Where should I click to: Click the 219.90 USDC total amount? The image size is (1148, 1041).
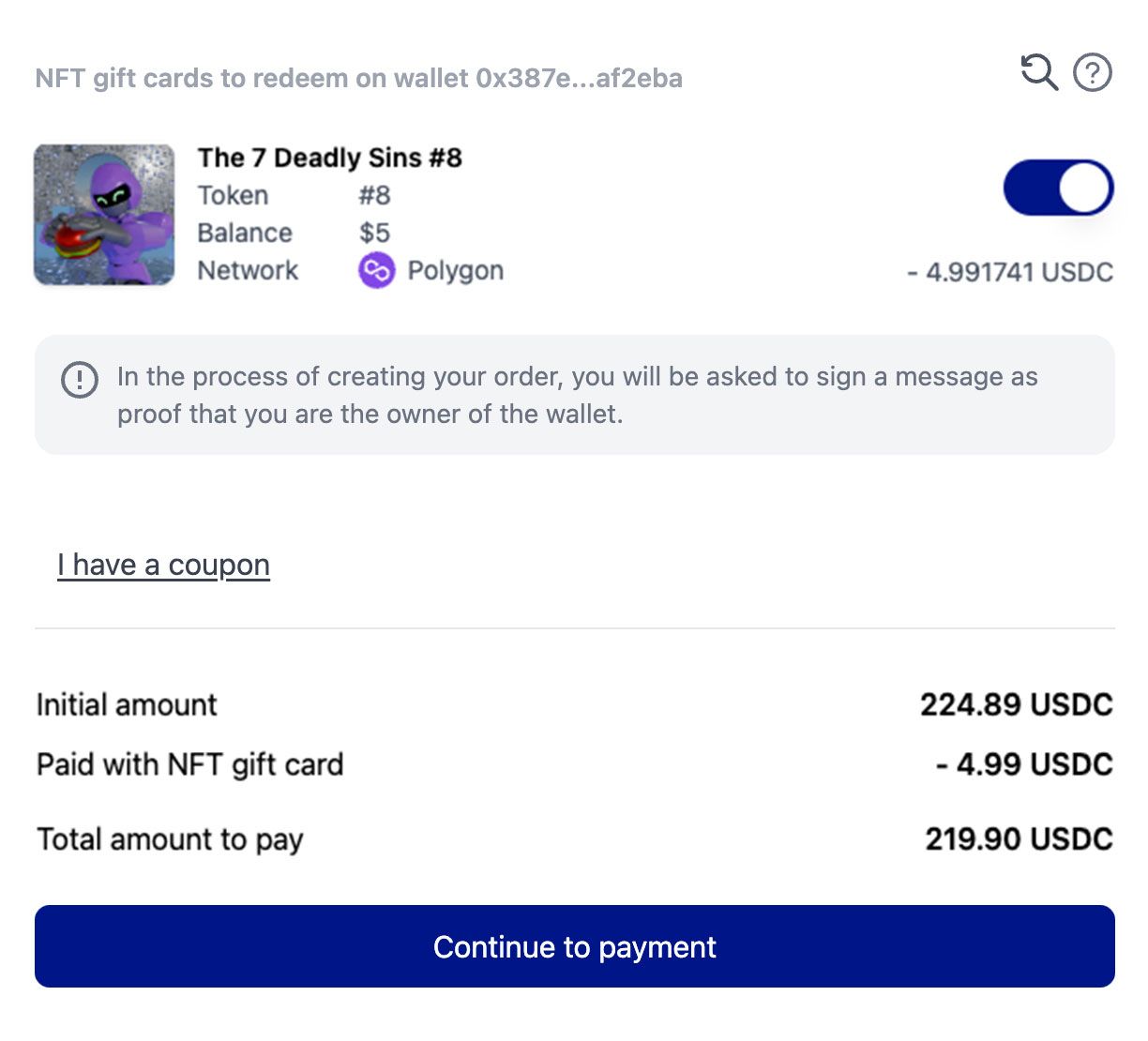pos(1019,838)
